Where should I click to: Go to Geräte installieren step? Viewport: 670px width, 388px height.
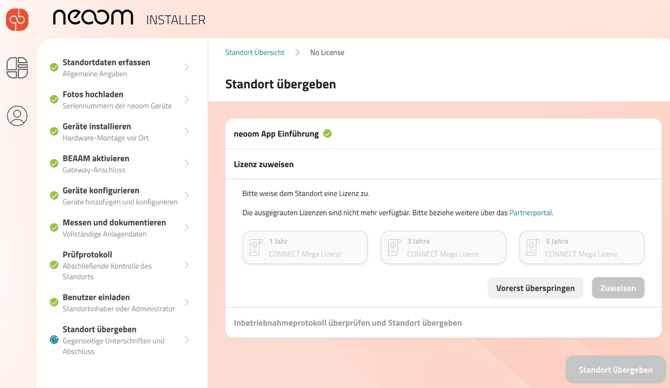(120, 132)
